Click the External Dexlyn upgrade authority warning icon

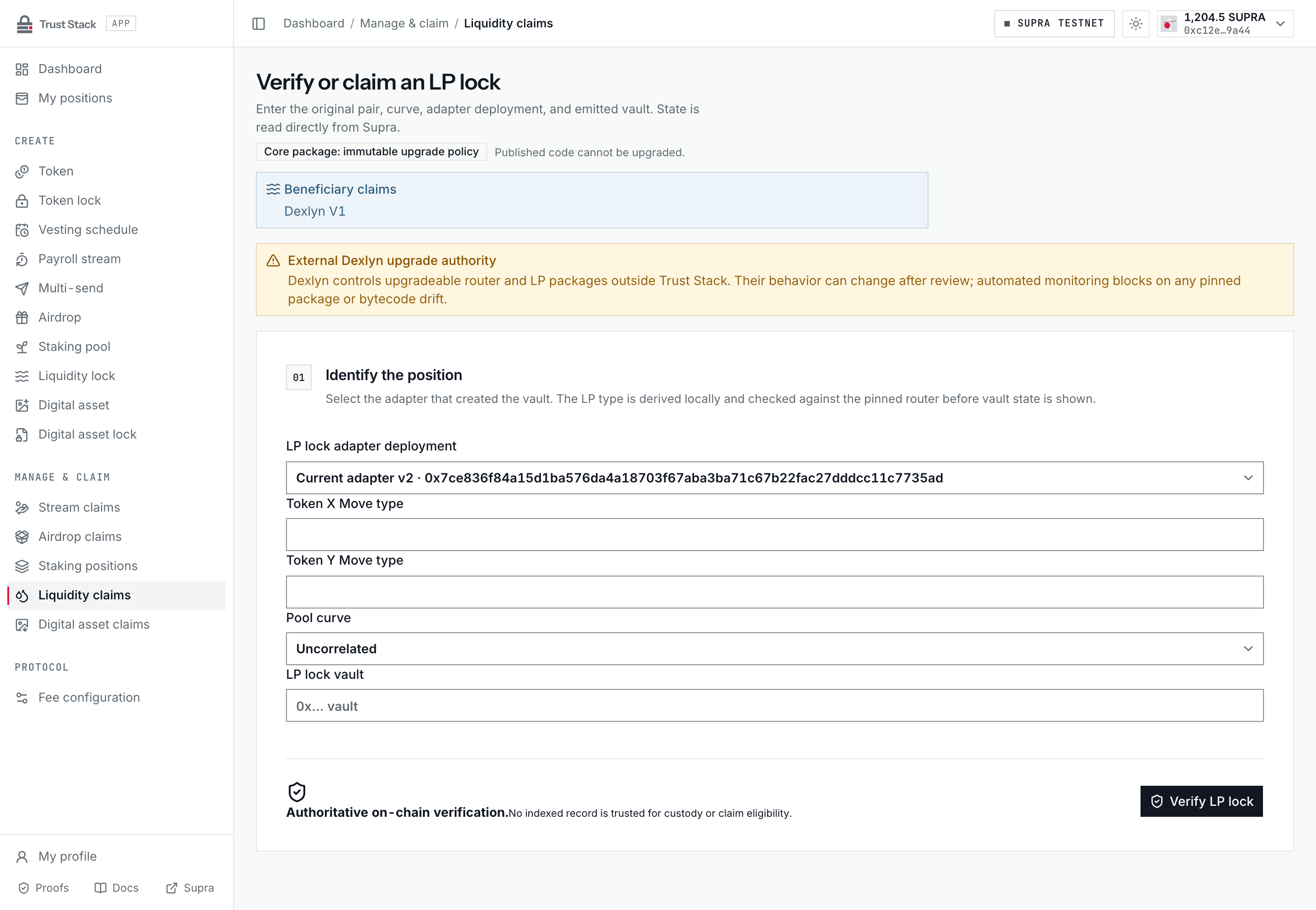(273, 261)
